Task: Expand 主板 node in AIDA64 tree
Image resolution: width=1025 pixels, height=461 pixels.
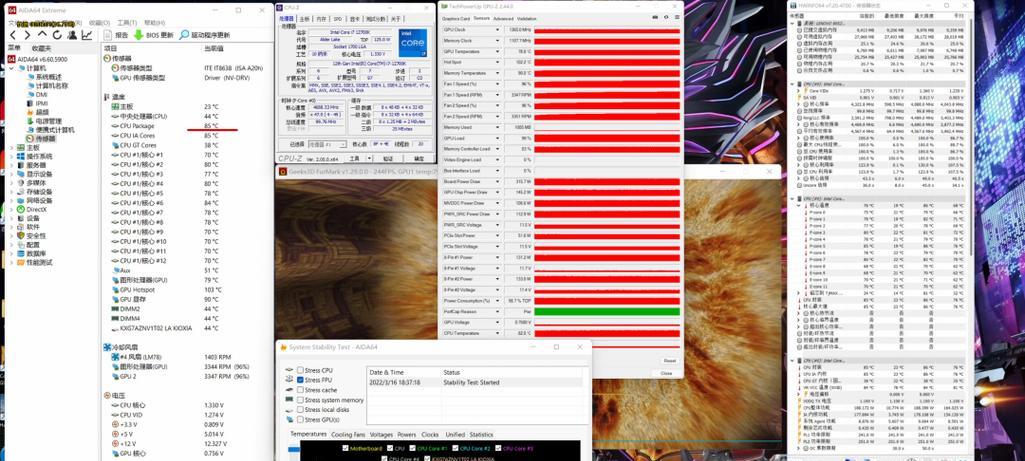Action: coord(11,148)
